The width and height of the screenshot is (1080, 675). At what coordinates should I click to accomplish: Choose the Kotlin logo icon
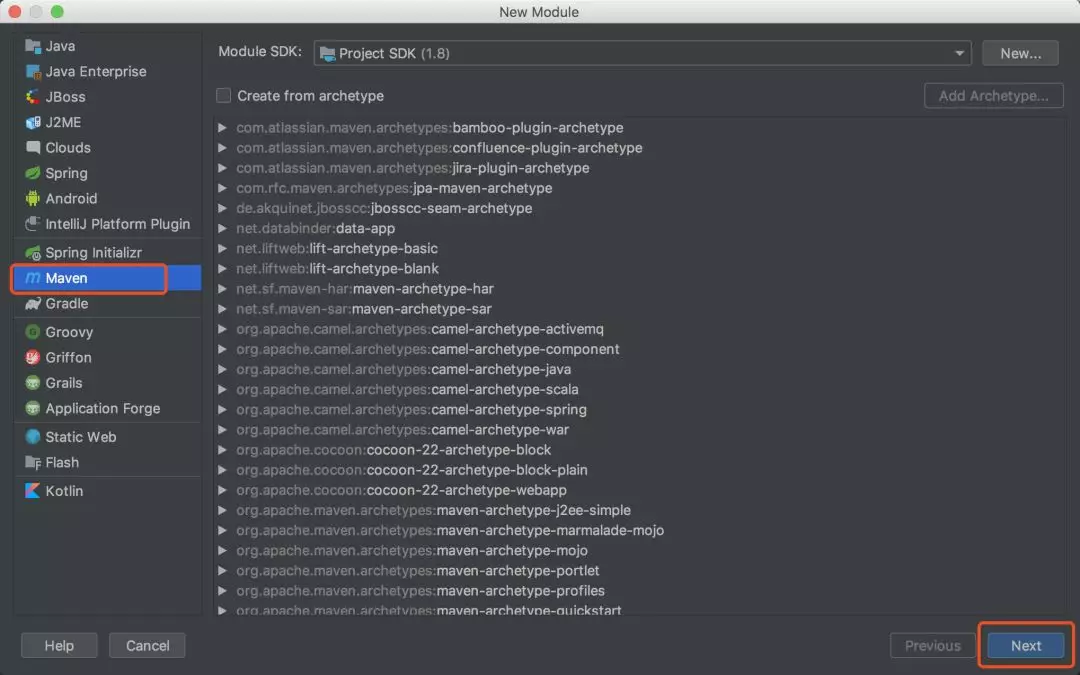coord(33,491)
